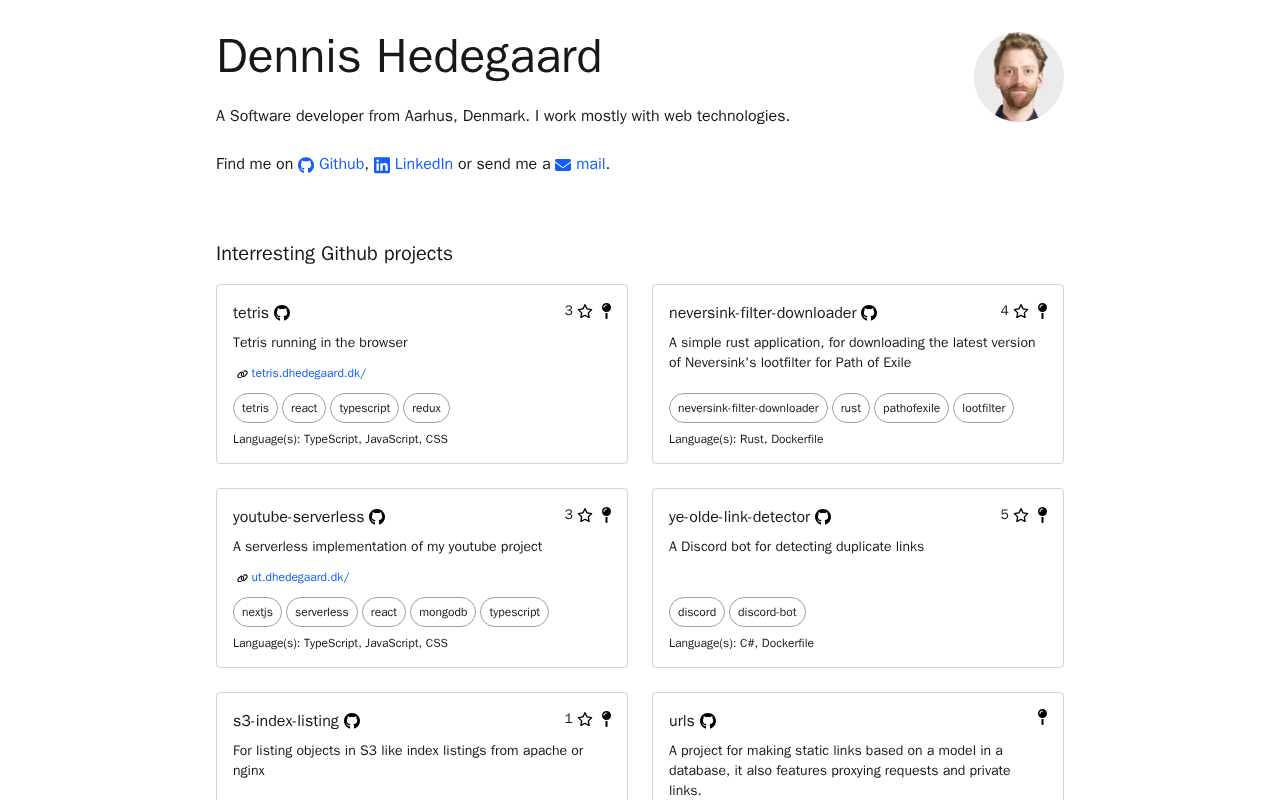The width and height of the screenshot is (1280, 800).
Task: Click the pin icon on neversink-filter-downloader card
Action: click(1042, 311)
